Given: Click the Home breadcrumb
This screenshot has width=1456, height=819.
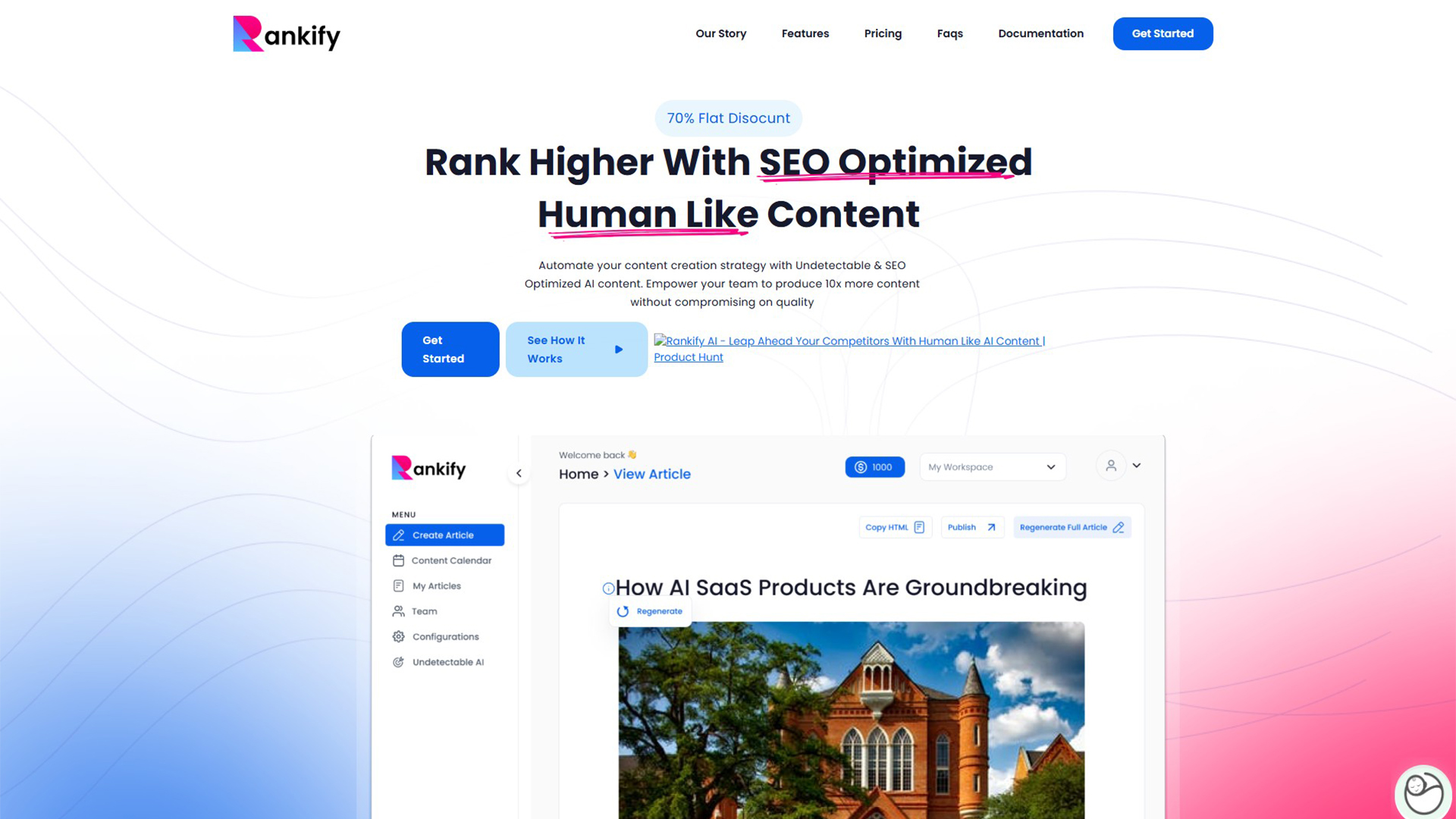Looking at the screenshot, I should coord(579,474).
